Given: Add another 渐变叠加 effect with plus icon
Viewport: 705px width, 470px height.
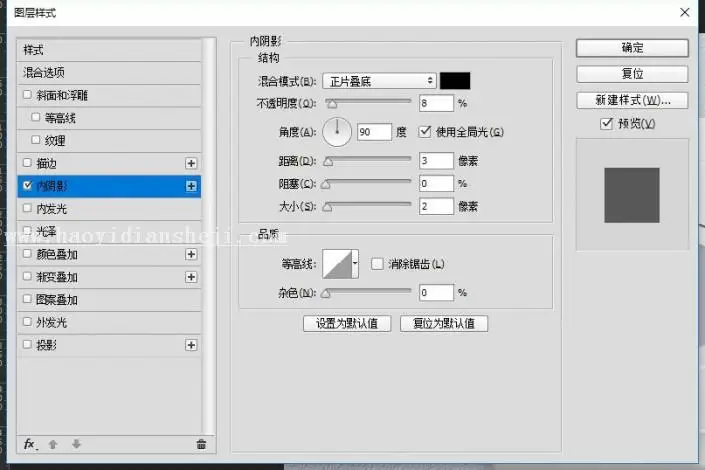Looking at the screenshot, I should pyautogui.click(x=191, y=277).
